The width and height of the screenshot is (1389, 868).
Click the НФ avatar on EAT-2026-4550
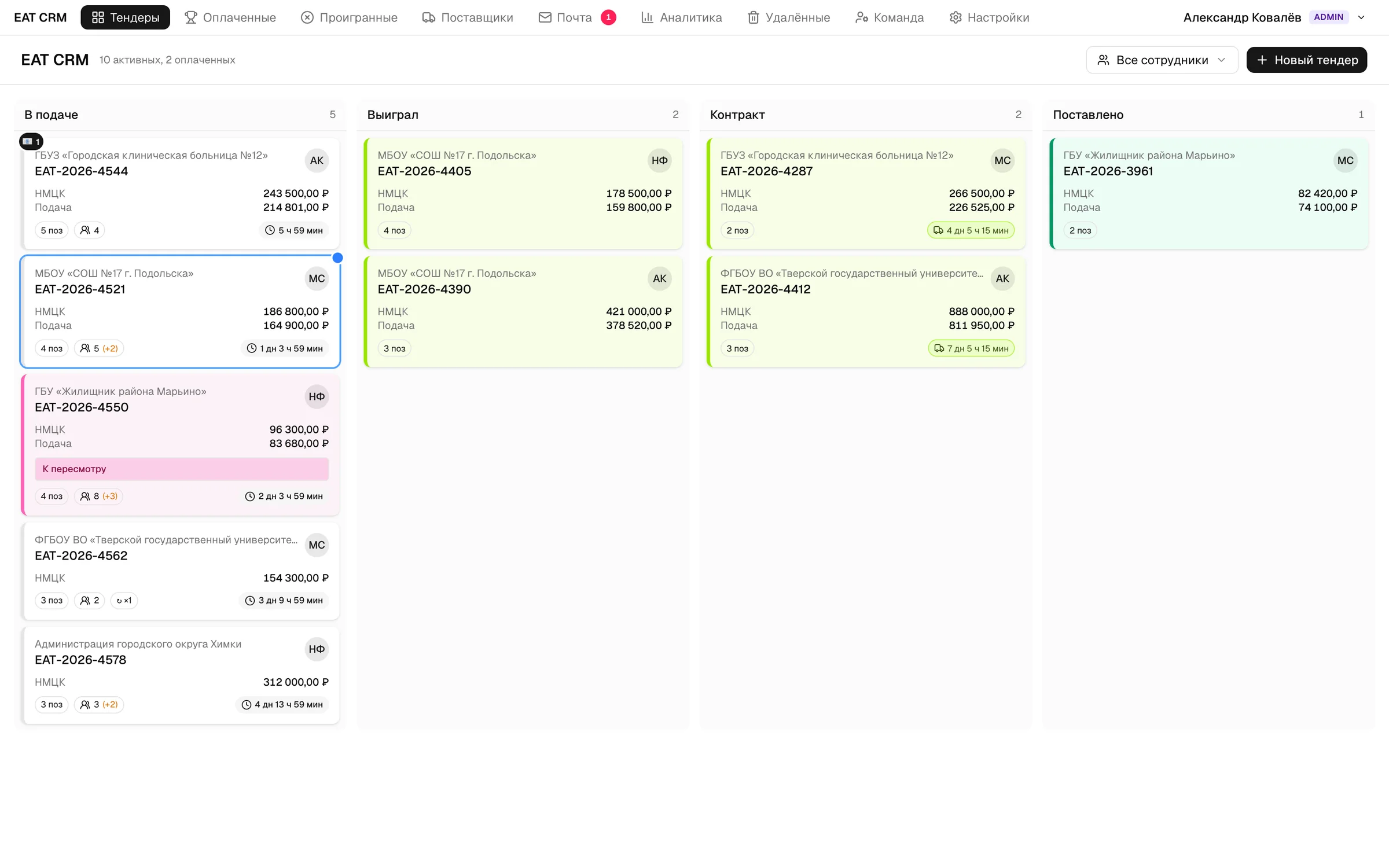(317, 397)
